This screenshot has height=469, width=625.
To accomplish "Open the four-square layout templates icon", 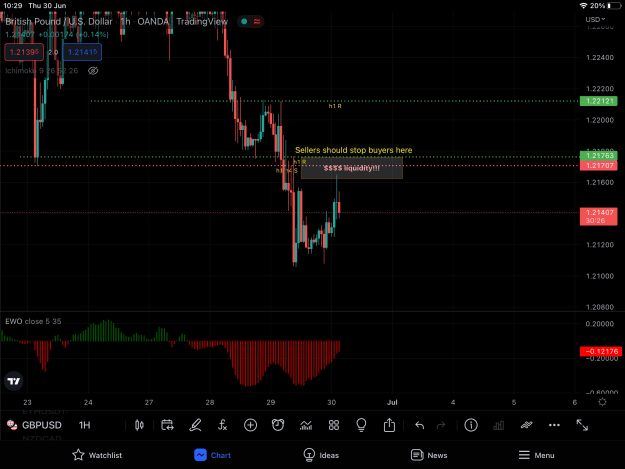I will [334, 425].
